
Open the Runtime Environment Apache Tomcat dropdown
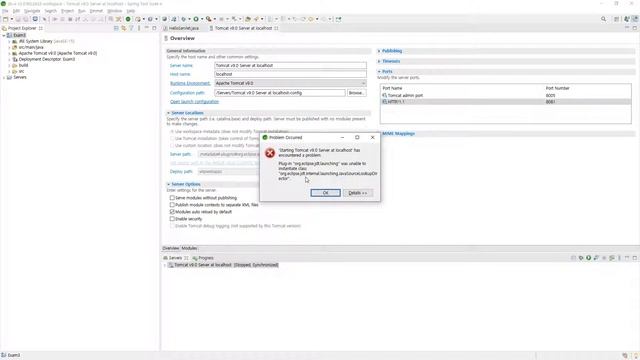pos(290,83)
